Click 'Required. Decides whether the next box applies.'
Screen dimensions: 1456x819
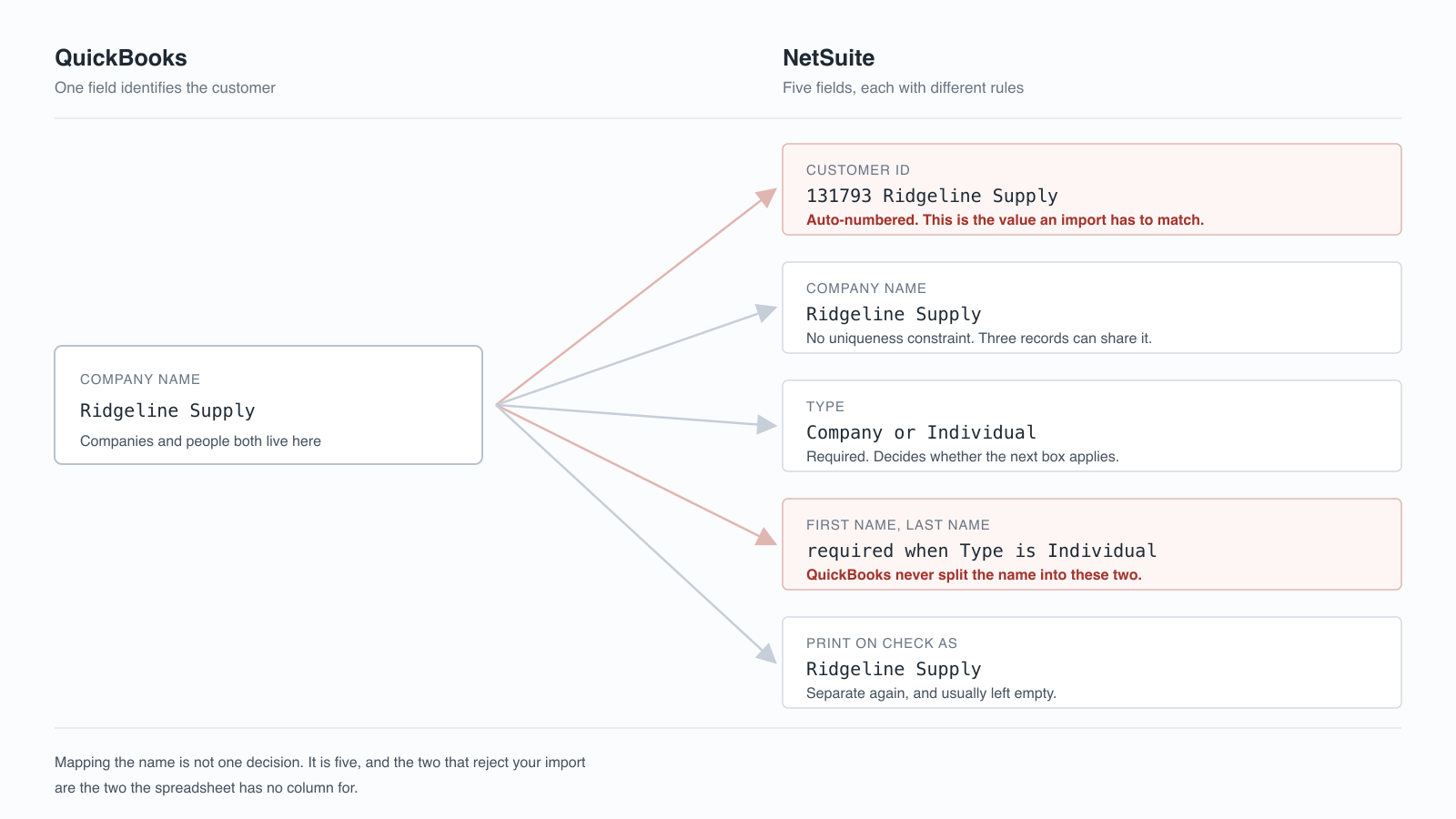pyautogui.click(x=963, y=457)
